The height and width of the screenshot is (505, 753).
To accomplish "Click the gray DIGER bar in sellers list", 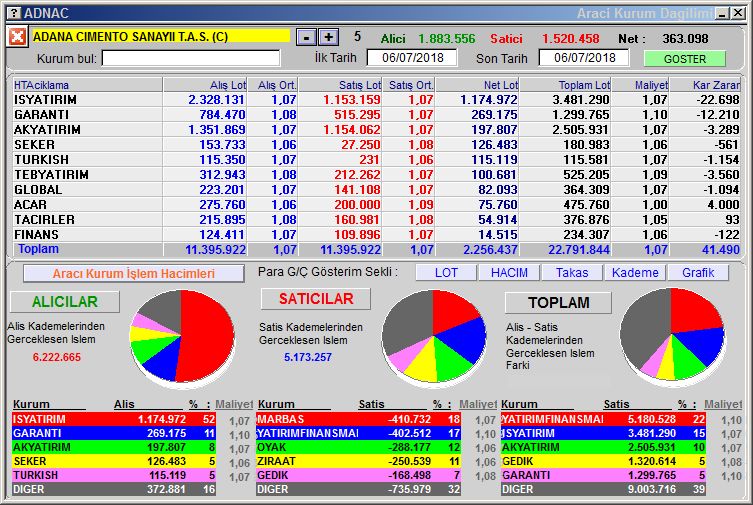I will pyautogui.click(x=358, y=489).
